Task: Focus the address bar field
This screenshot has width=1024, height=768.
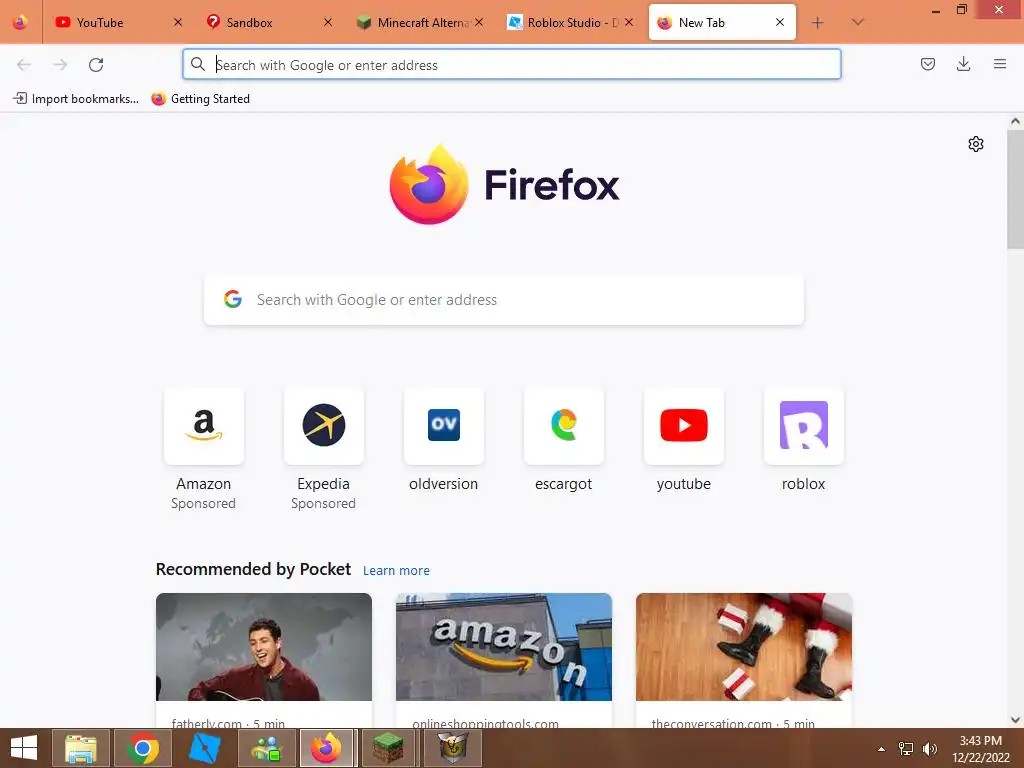Action: [511, 65]
